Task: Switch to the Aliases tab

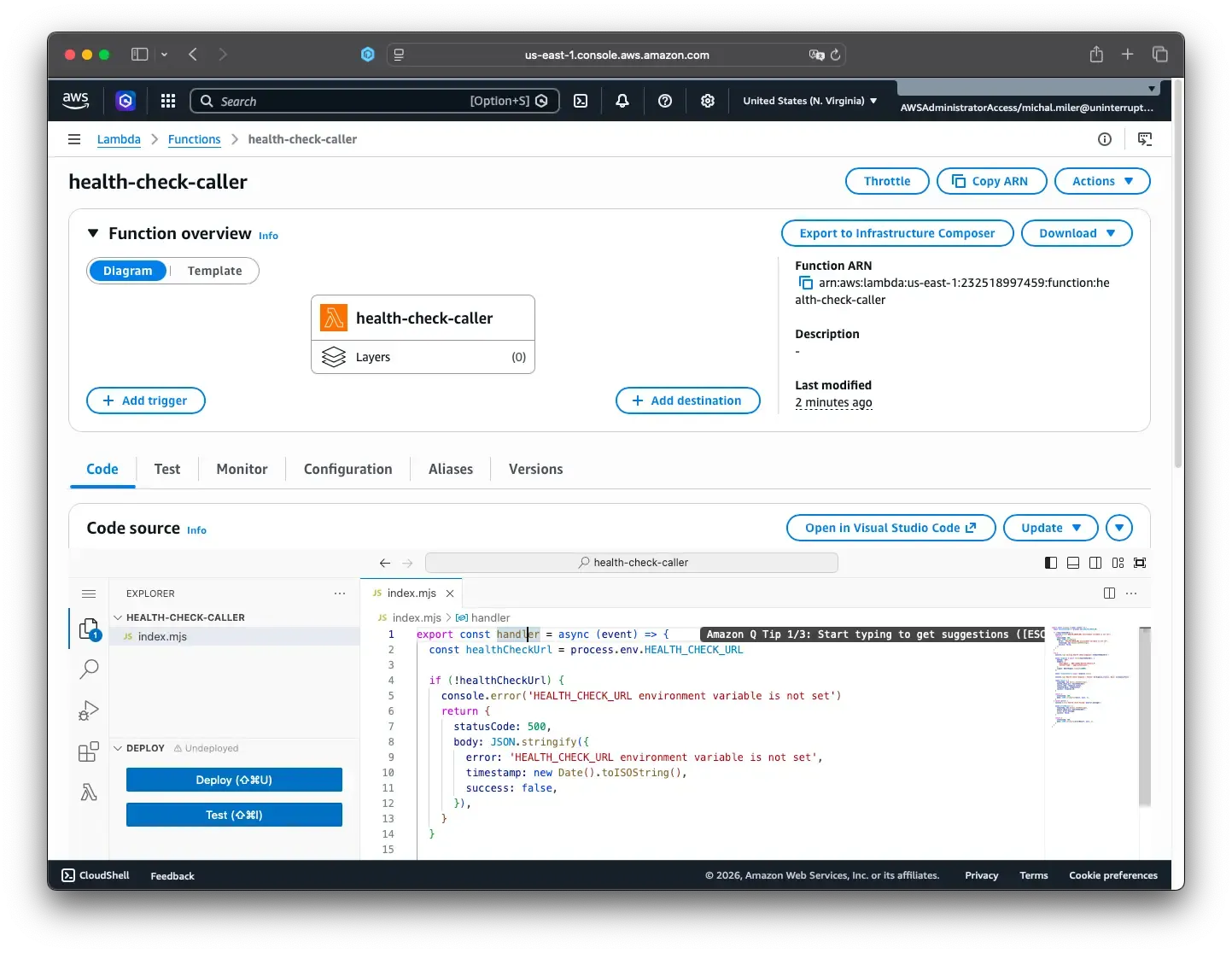Action: point(451,469)
